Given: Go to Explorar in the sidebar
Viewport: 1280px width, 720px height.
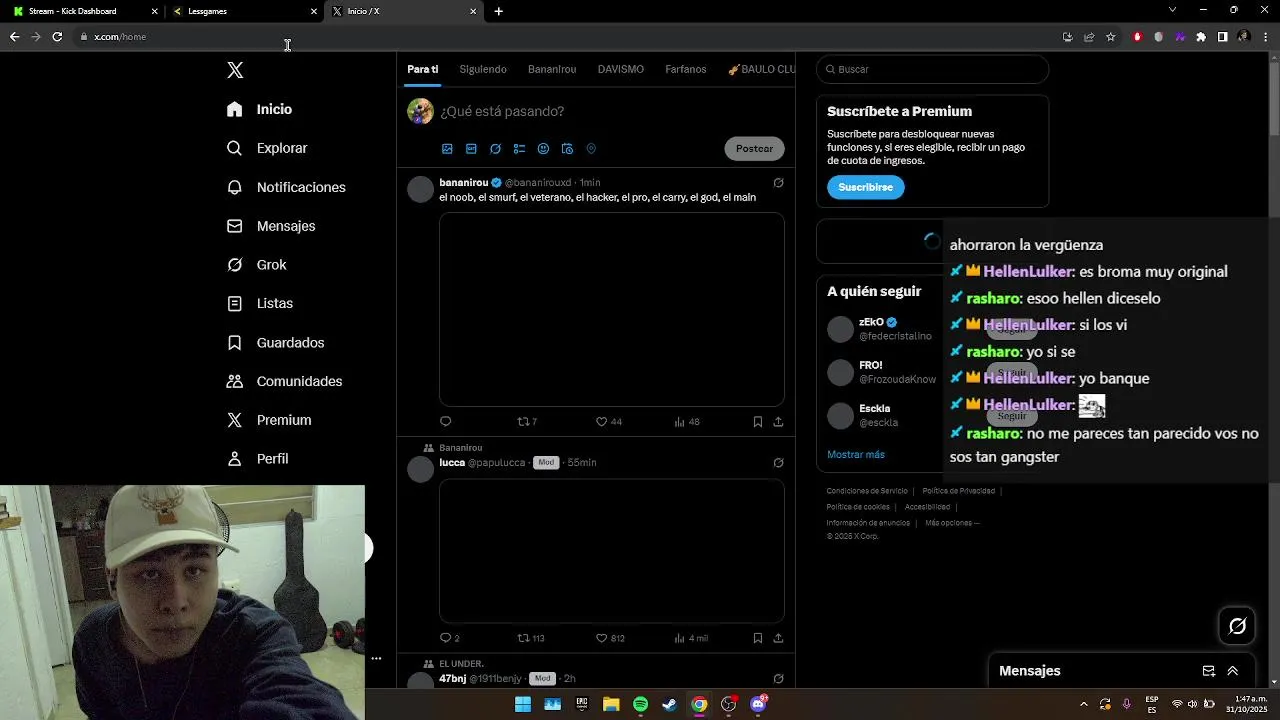Looking at the screenshot, I should click(x=267, y=148).
